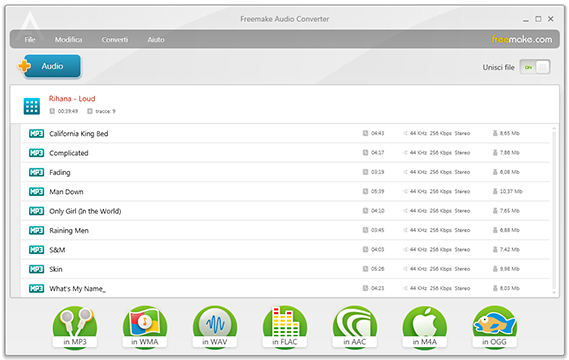Toggle the Unisci file switch

click(x=535, y=67)
